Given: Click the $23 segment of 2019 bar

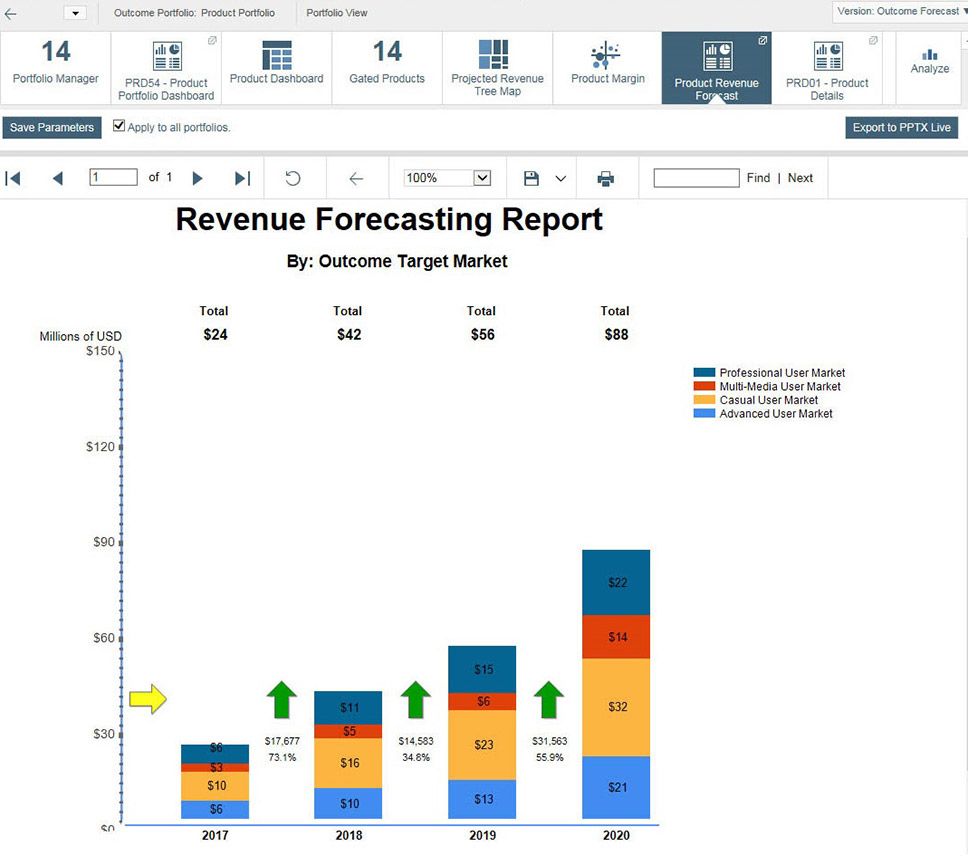Looking at the screenshot, I should [x=482, y=745].
